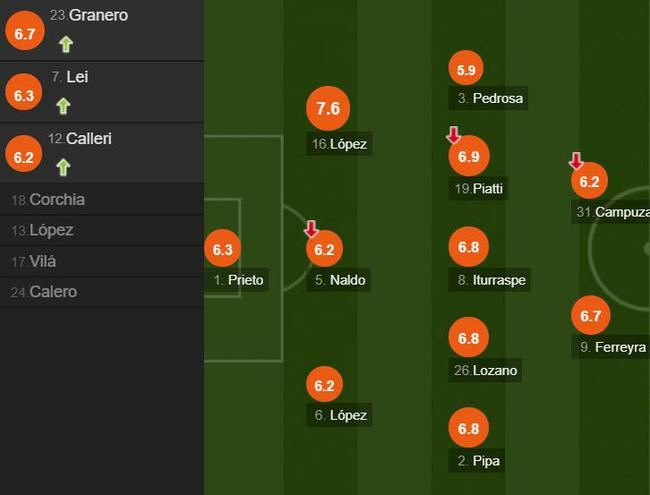Click the 6. López name label

coord(341,415)
